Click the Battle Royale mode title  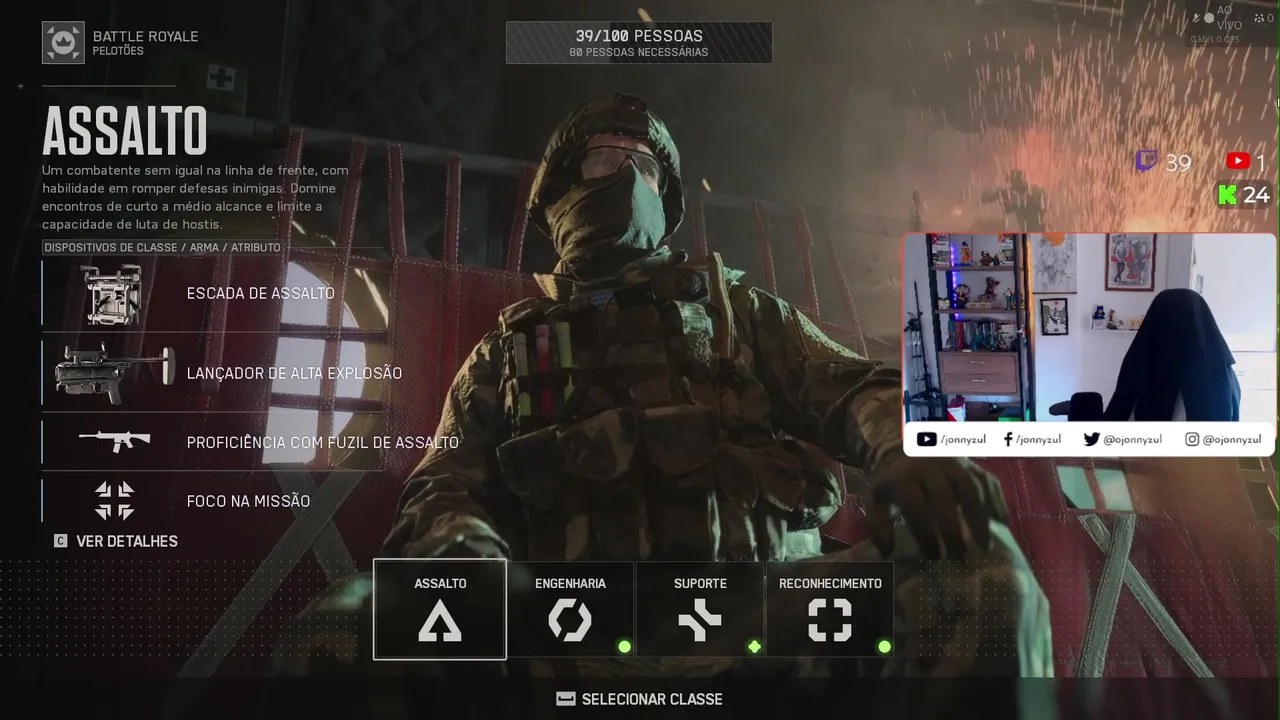click(x=146, y=36)
